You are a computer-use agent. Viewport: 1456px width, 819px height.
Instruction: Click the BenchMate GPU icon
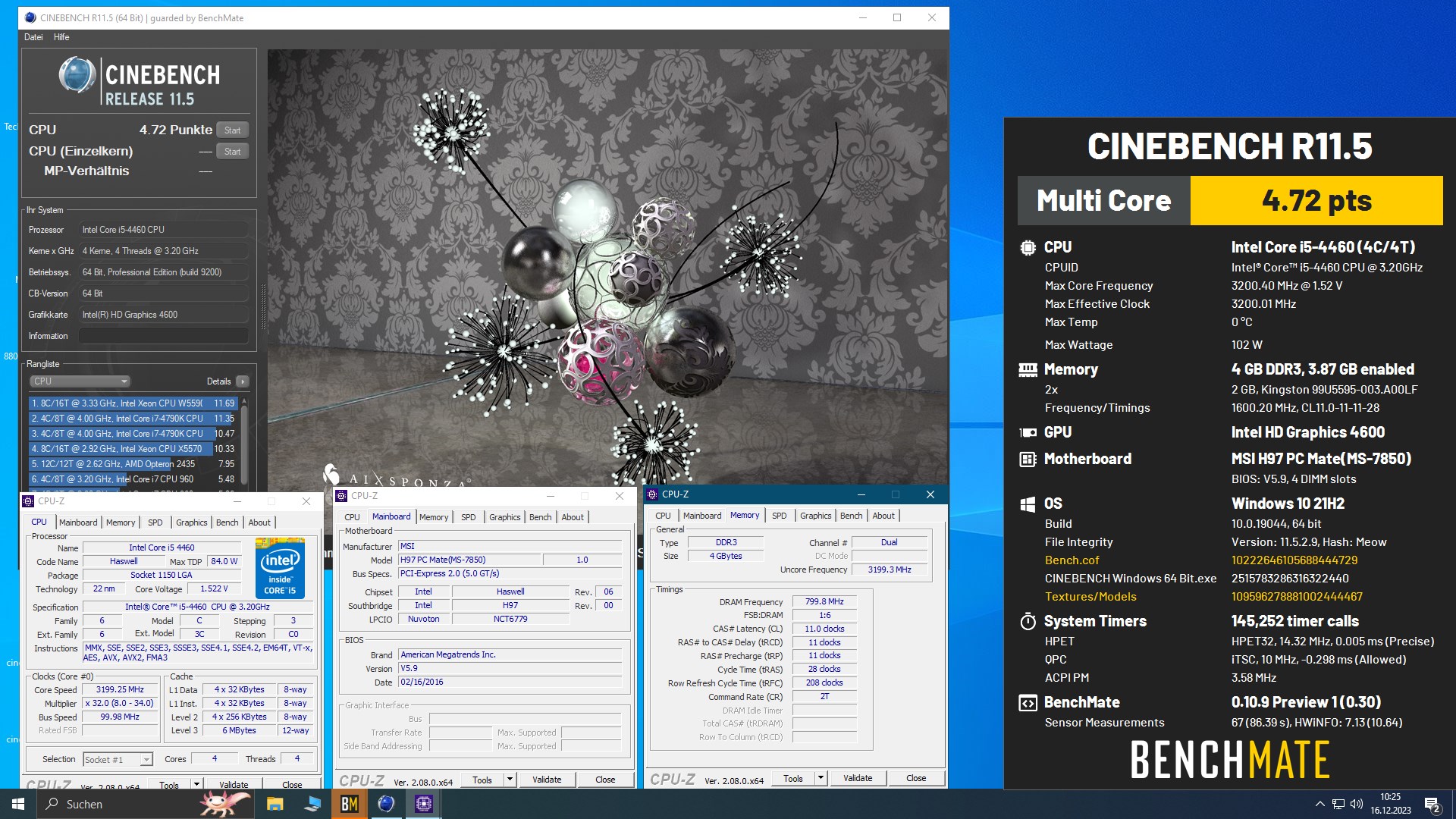pos(1028,433)
